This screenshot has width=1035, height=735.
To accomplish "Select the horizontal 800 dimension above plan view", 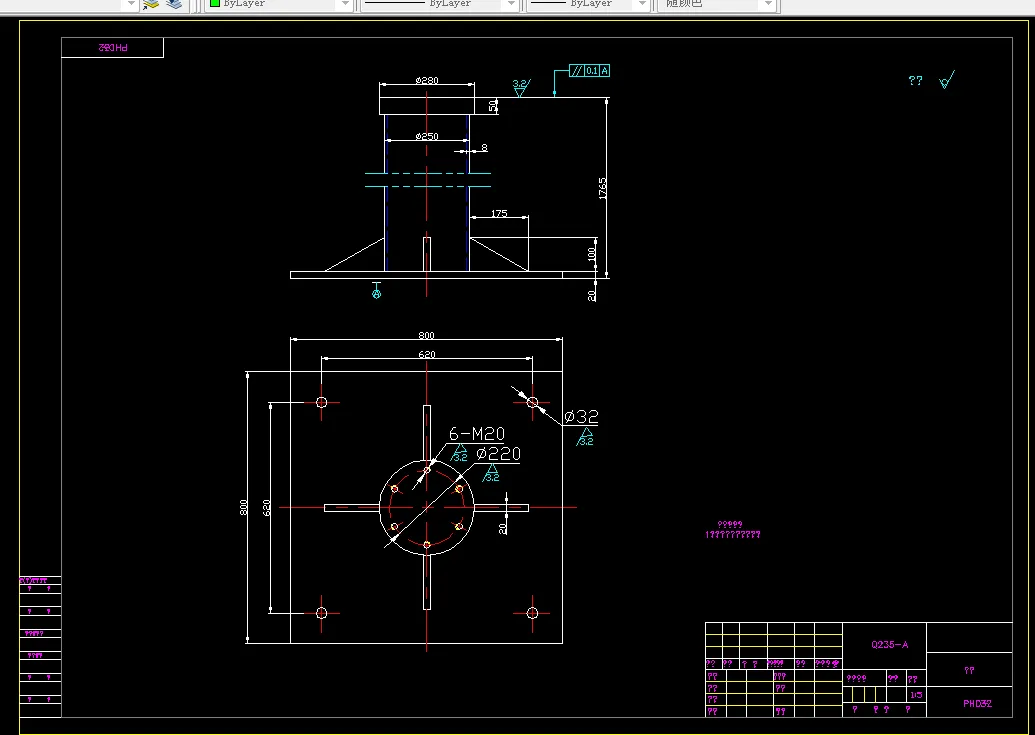I will click(x=426, y=336).
